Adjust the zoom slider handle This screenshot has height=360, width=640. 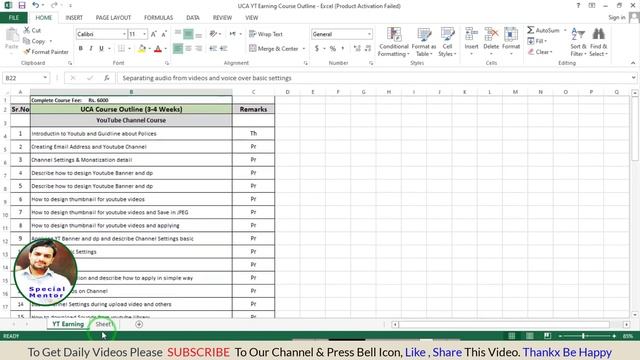(584, 336)
